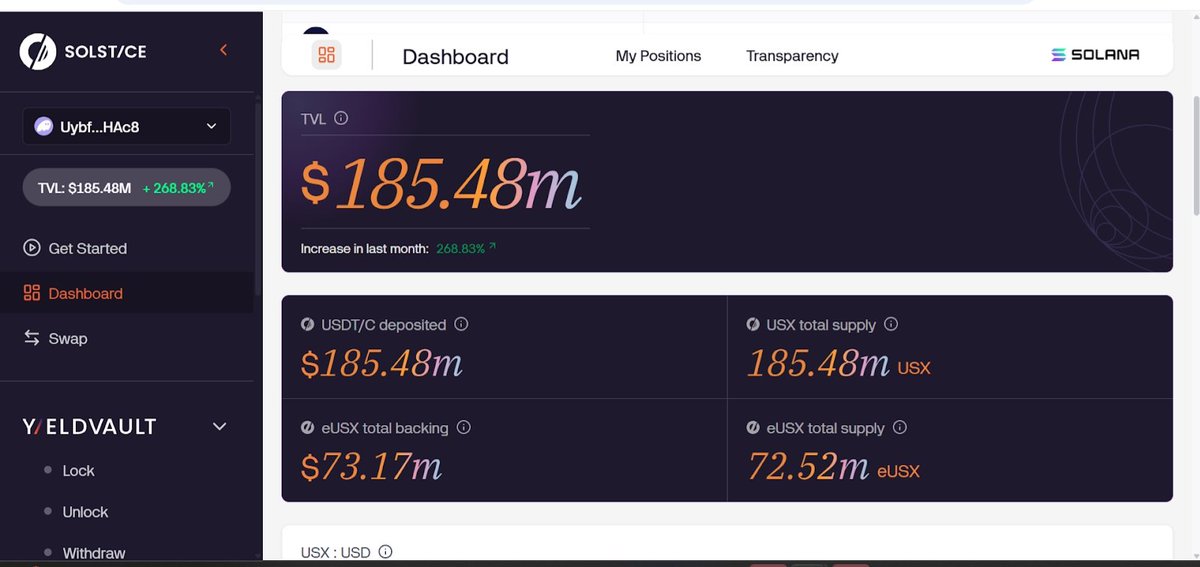Image resolution: width=1200 pixels, height=567 pixels.
Task: Collapse the sidebar with the orange chevron
Action: 224,50
